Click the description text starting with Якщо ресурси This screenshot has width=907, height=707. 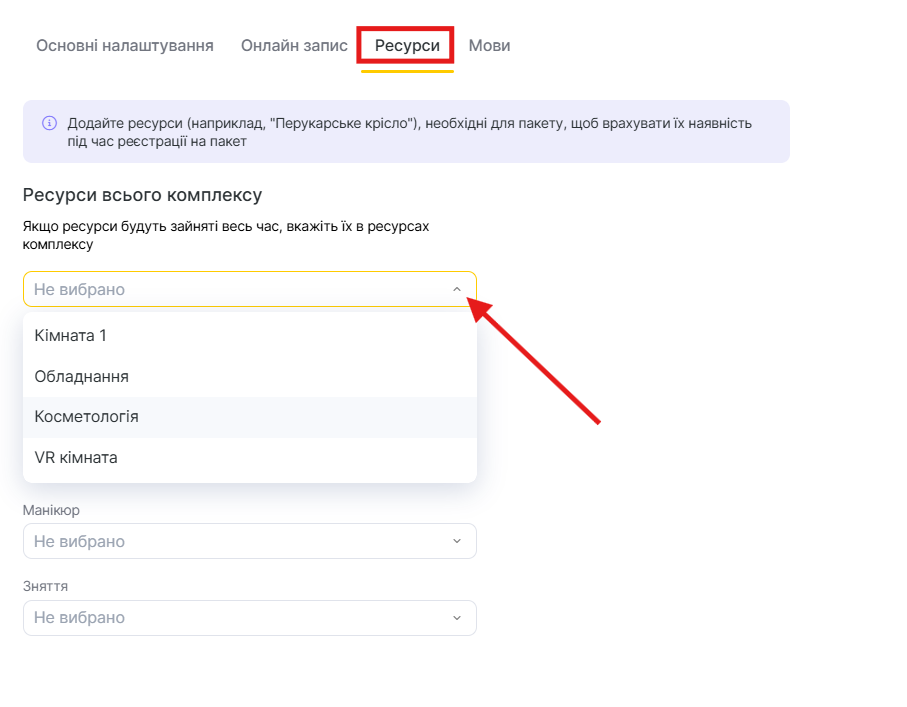(225, 235)
